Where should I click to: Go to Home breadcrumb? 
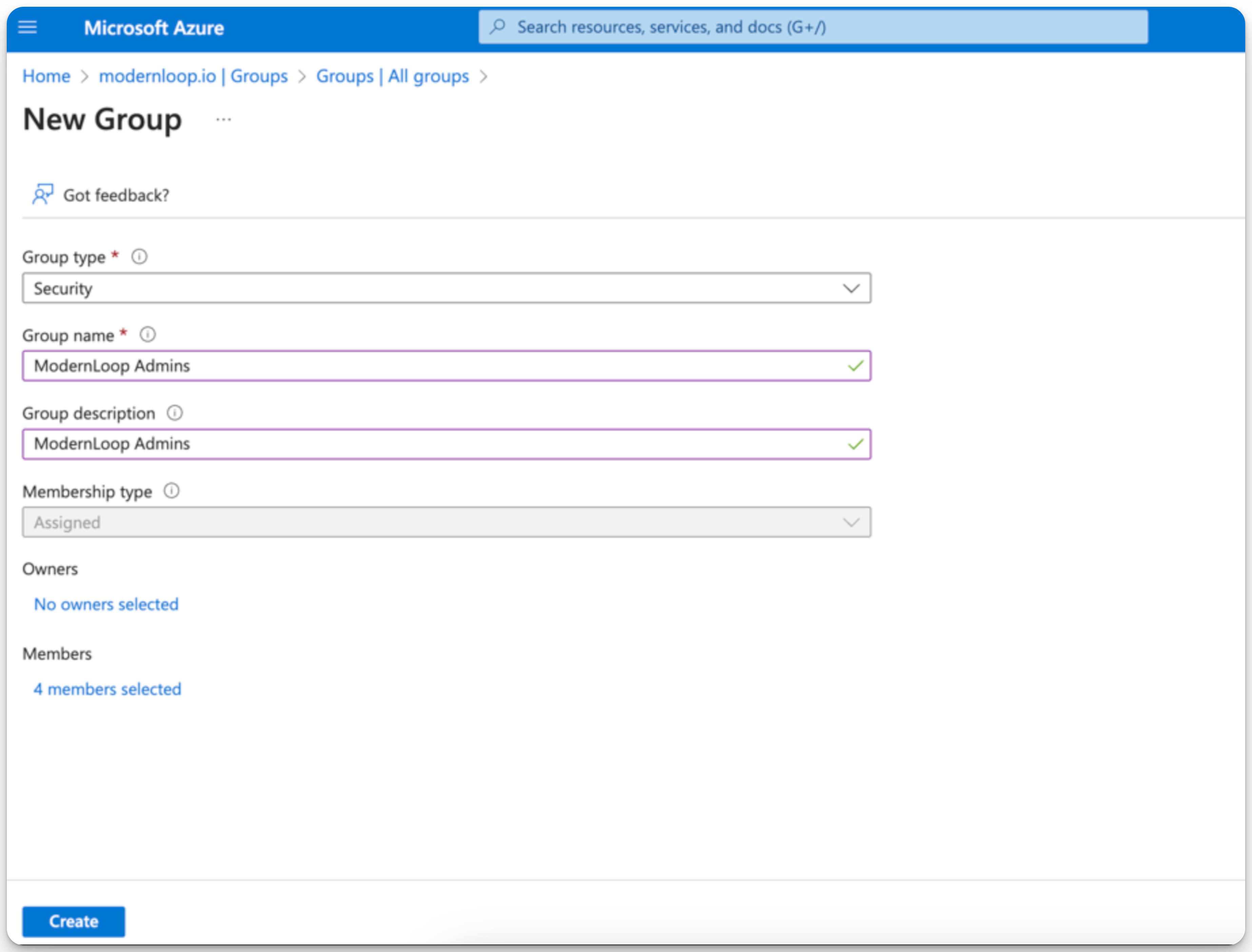tap(46, 76)
